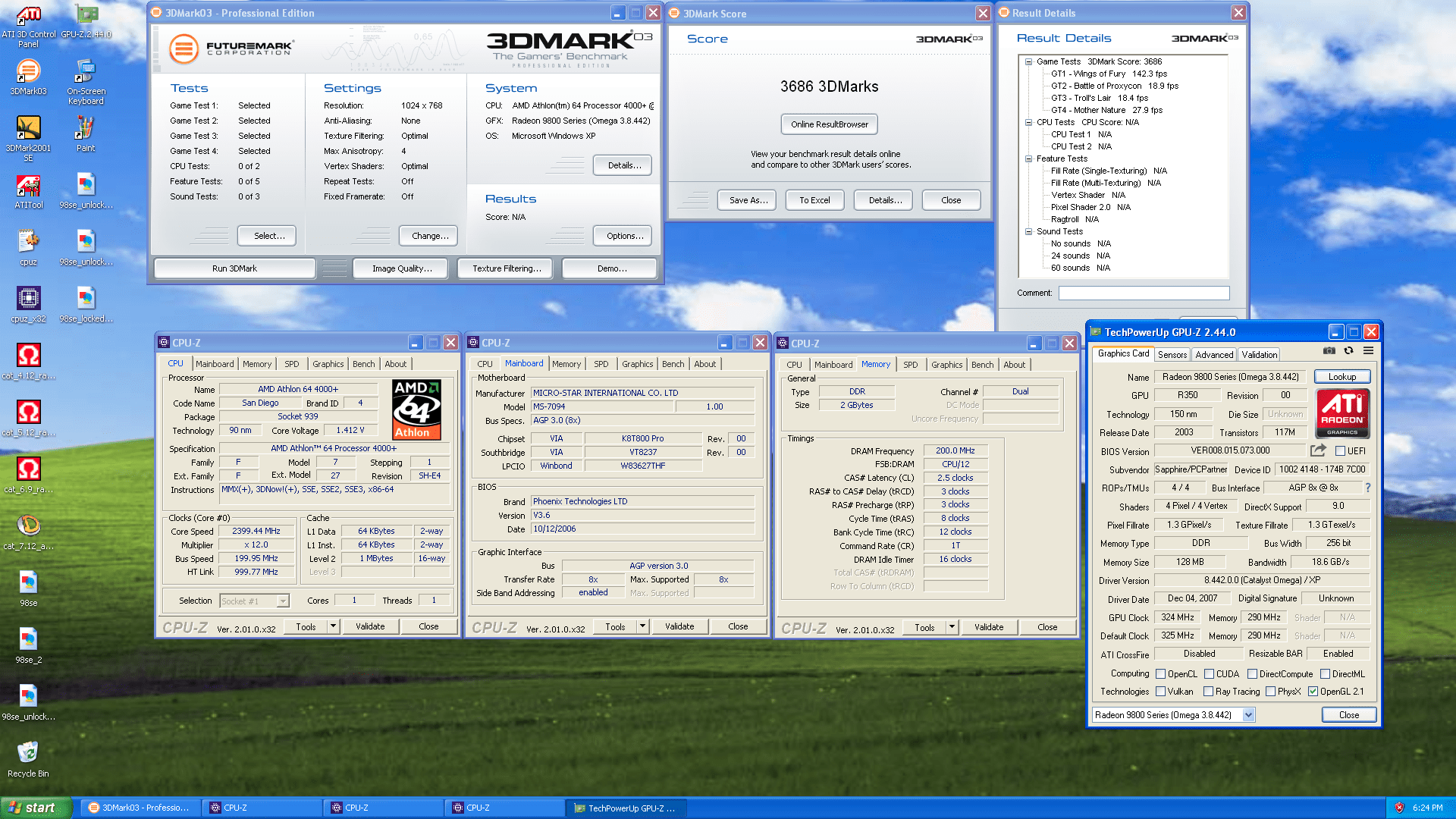Image resolution: width=1456 pixels, height=819 pixels.
Task: Switch to the TechPowerUp GPU-Z taskbar button
Action: 626,808
